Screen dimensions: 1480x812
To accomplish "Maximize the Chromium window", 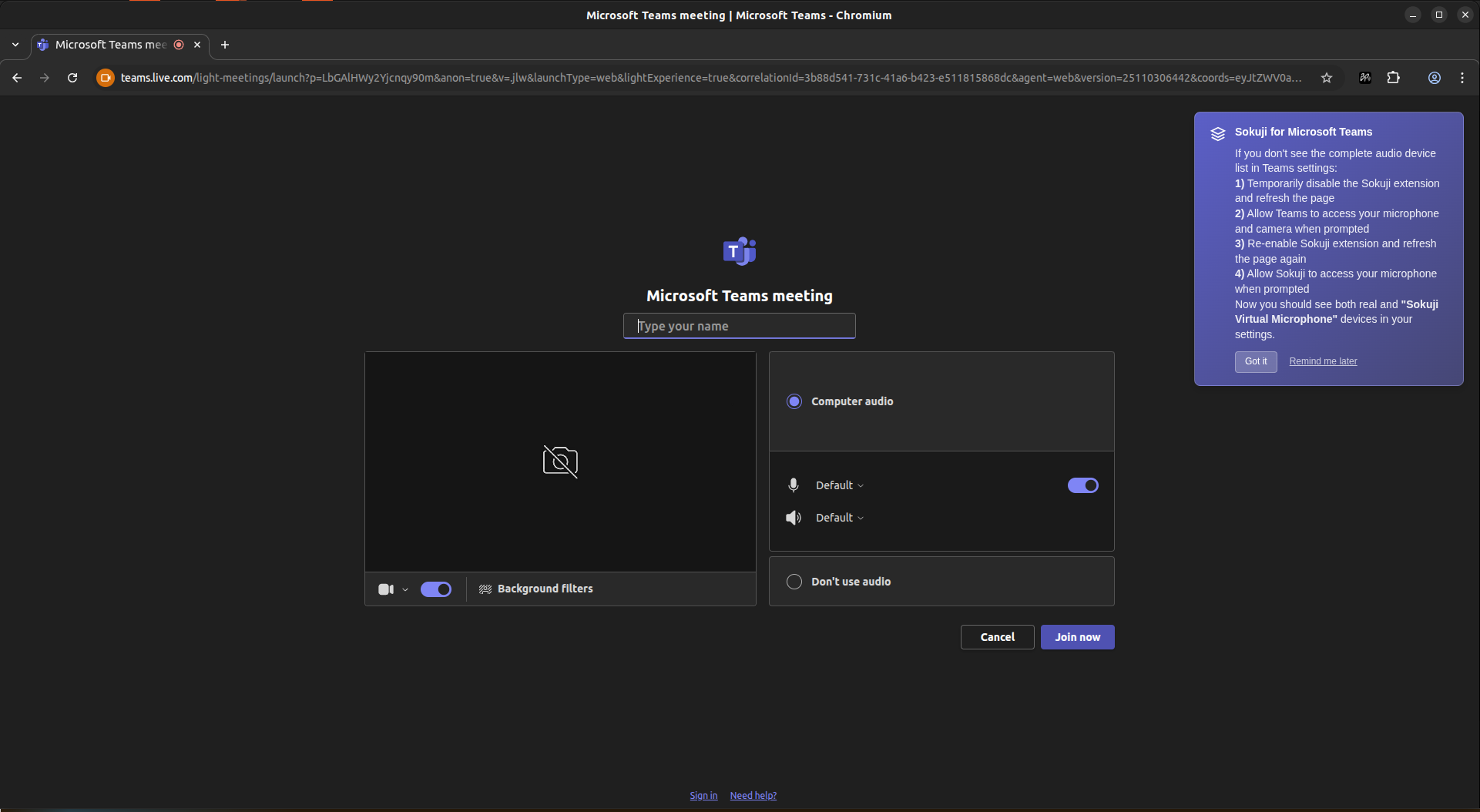I will (x=1439, y=15).
